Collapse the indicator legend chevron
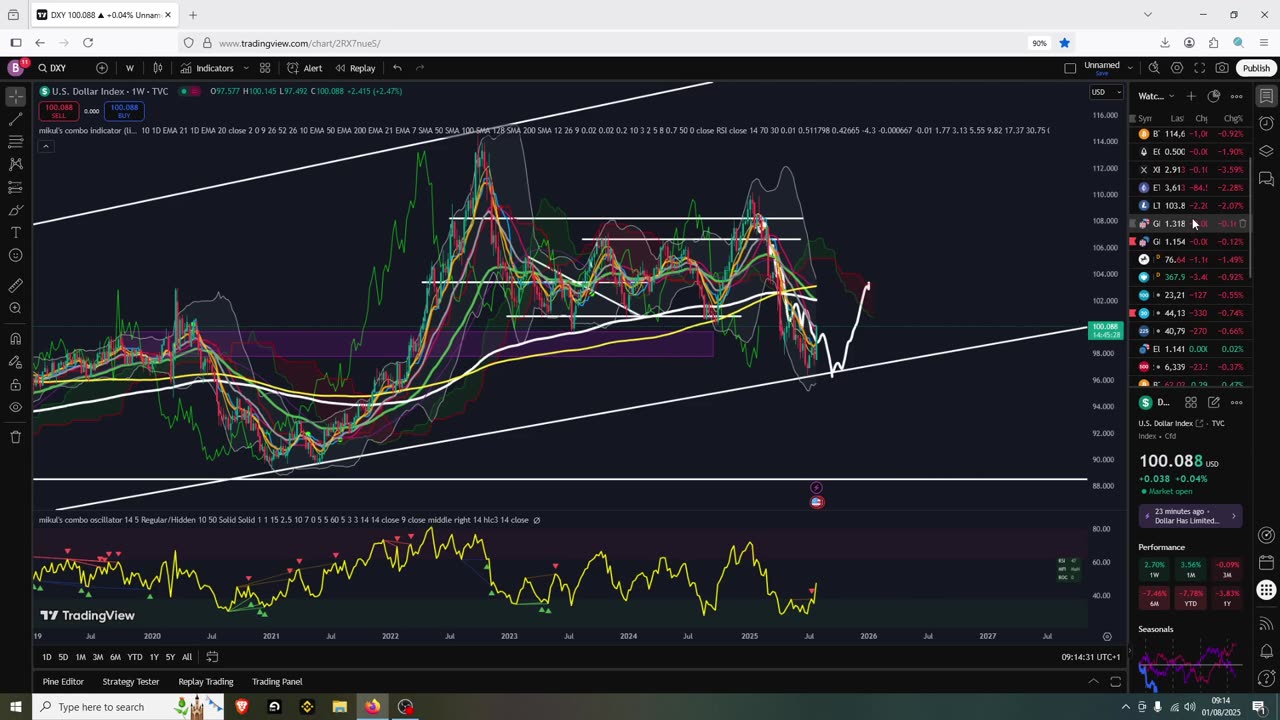This screenshot has height=720, width=1280. point(45,146)
